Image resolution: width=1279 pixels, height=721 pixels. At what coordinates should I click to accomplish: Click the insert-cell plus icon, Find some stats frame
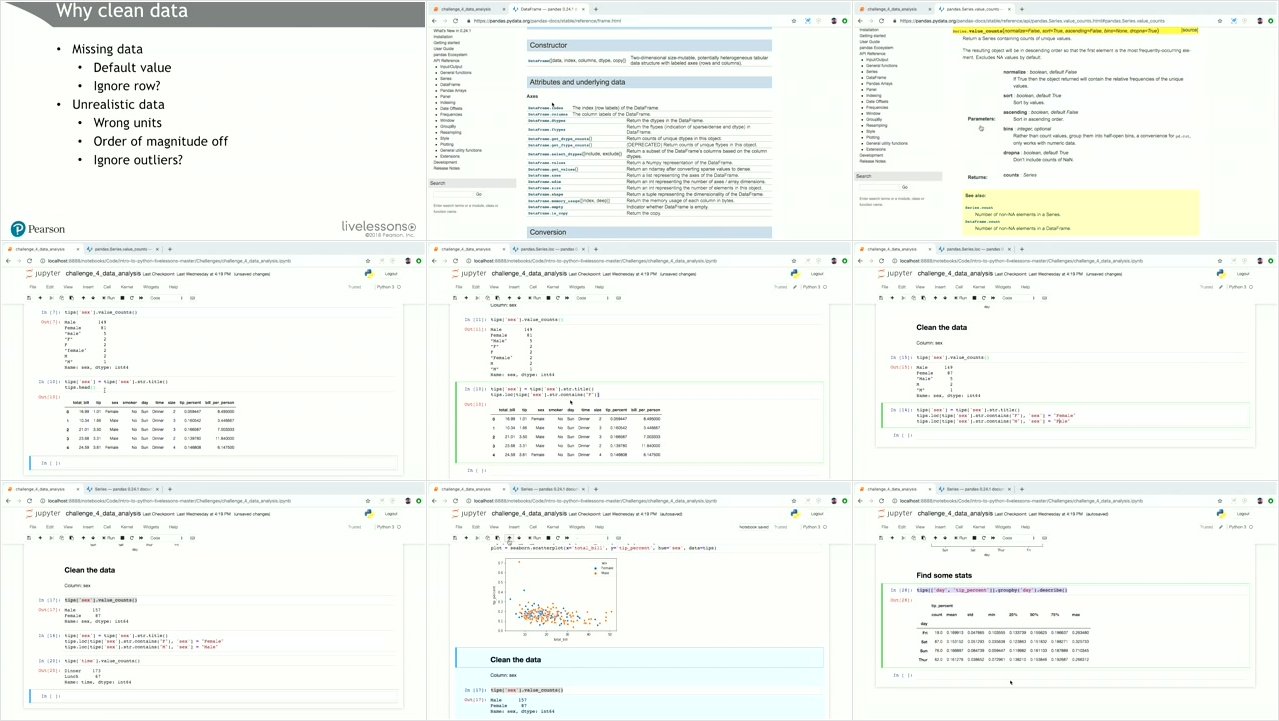[892, 538]
